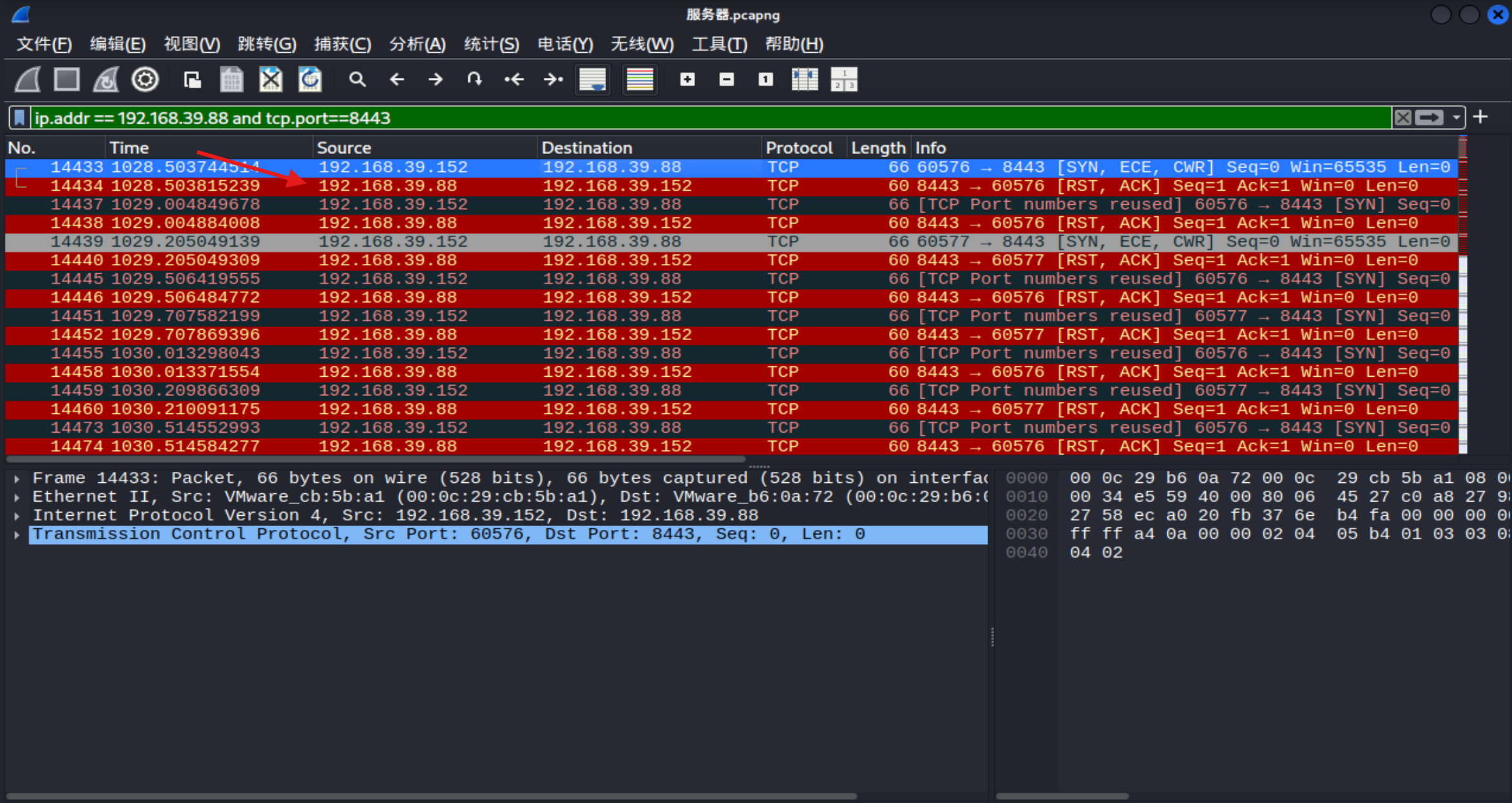This screenshot has height=803, width=1512.
Task: Go to the last packet
Action: point(553,80)
